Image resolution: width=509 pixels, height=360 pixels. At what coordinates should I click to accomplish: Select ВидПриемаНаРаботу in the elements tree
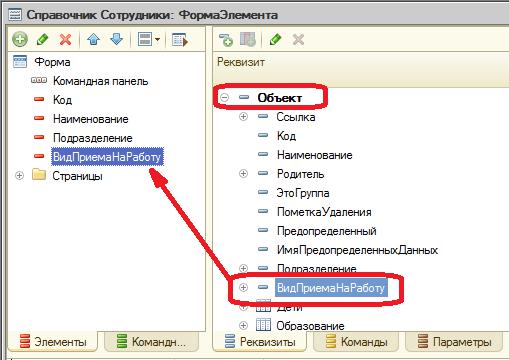(x=107, y=157)
